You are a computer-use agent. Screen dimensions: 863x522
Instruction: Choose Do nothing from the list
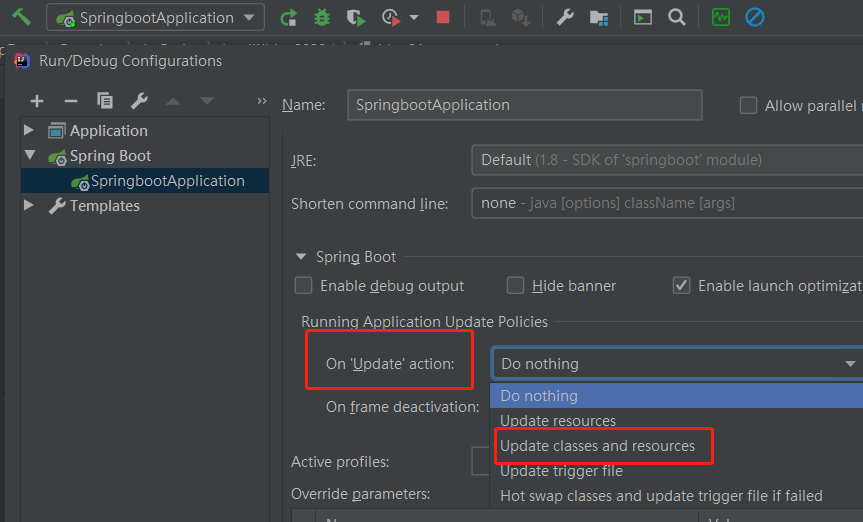click(676, 396)
